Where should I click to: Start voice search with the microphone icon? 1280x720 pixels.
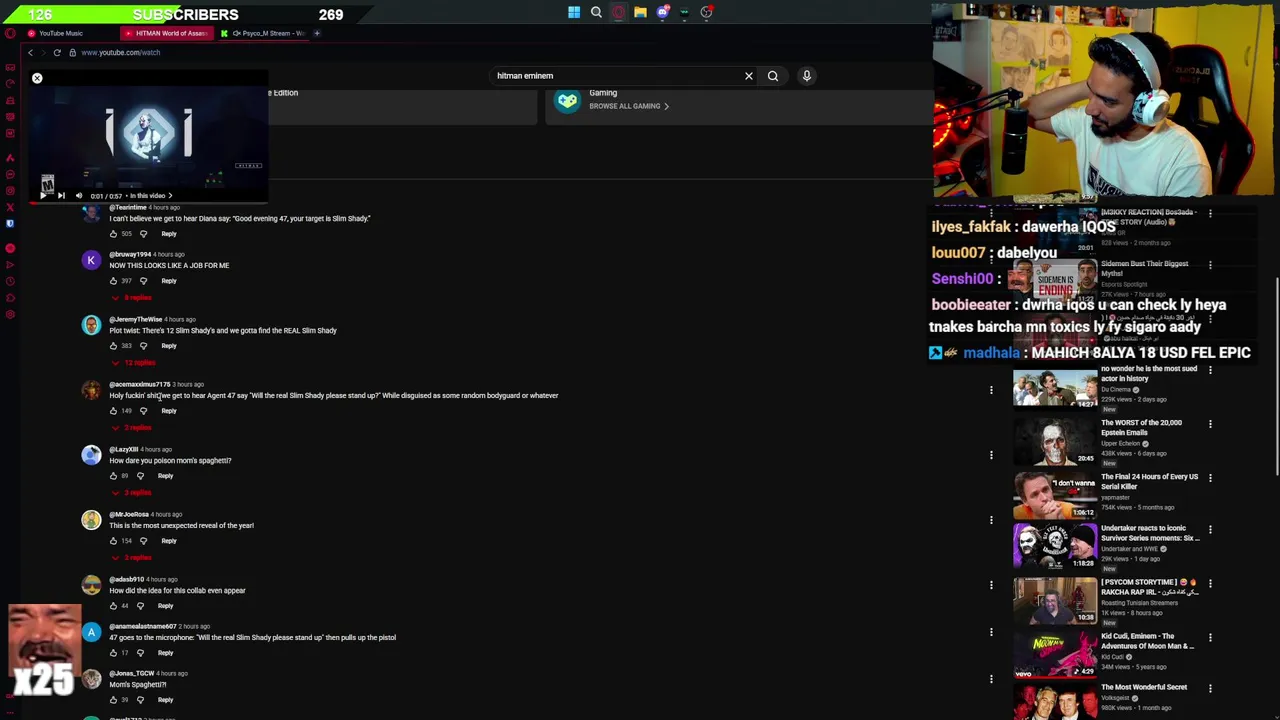pos(806,76)
